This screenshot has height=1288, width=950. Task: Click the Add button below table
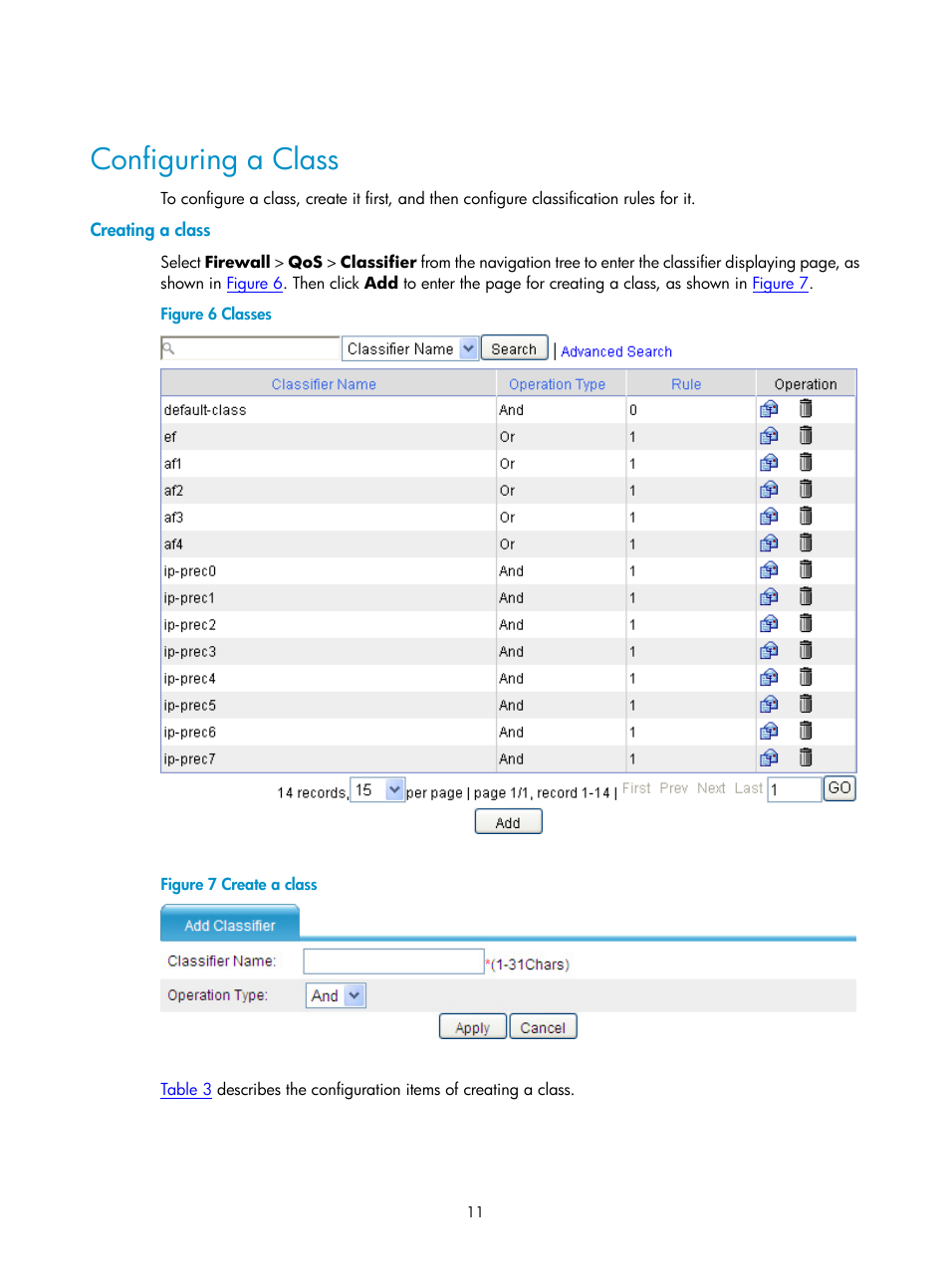coord(508,822)
